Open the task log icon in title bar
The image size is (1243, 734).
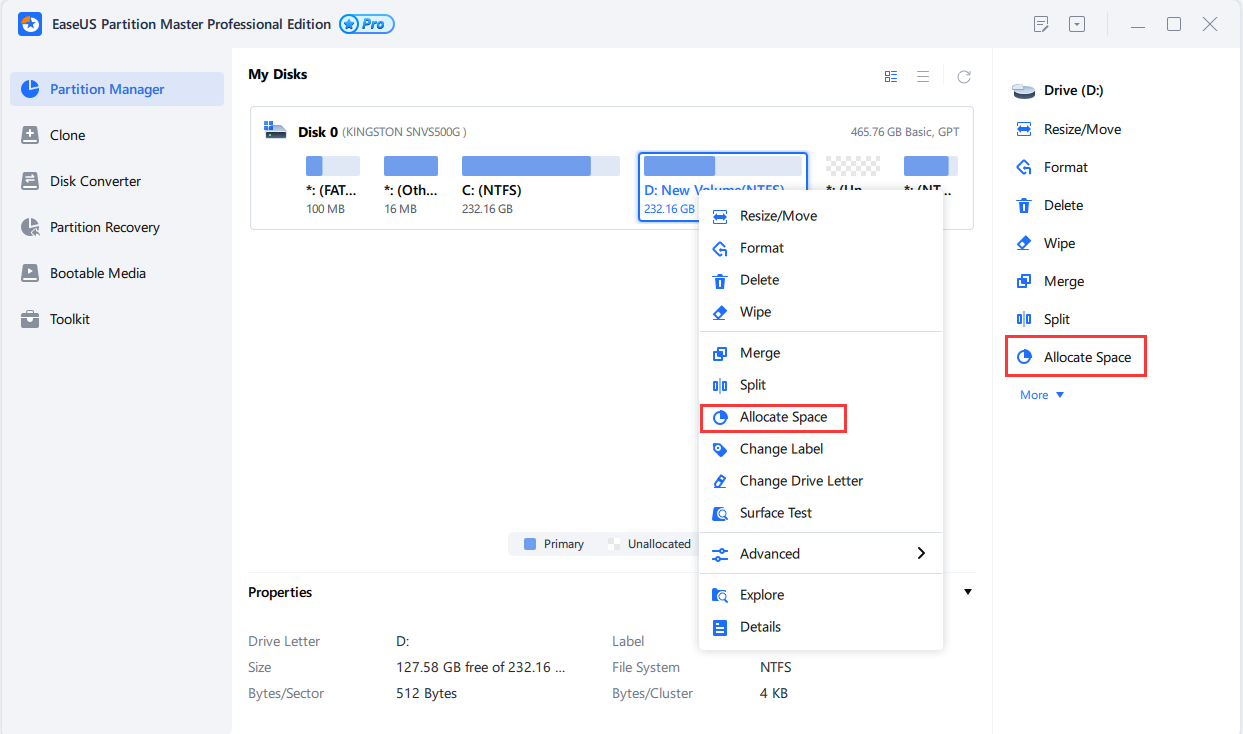tap(1041, 24)
